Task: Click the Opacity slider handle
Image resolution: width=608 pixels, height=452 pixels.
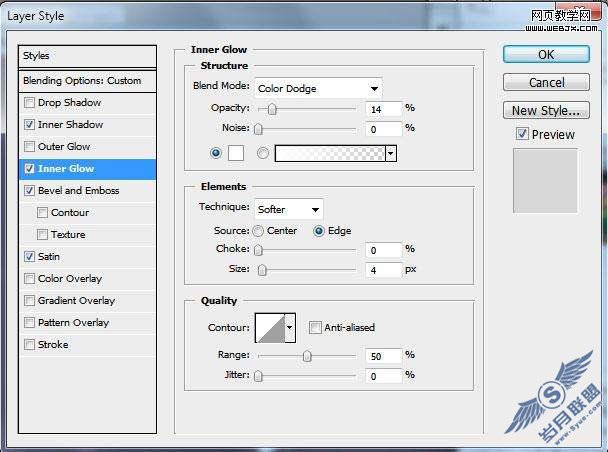Action: 272,109
